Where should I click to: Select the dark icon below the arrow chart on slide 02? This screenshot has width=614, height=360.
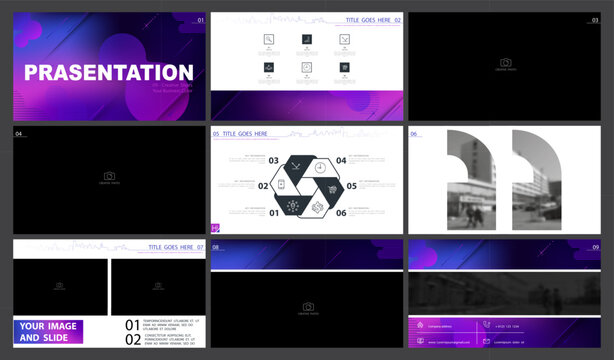point(345,67)
